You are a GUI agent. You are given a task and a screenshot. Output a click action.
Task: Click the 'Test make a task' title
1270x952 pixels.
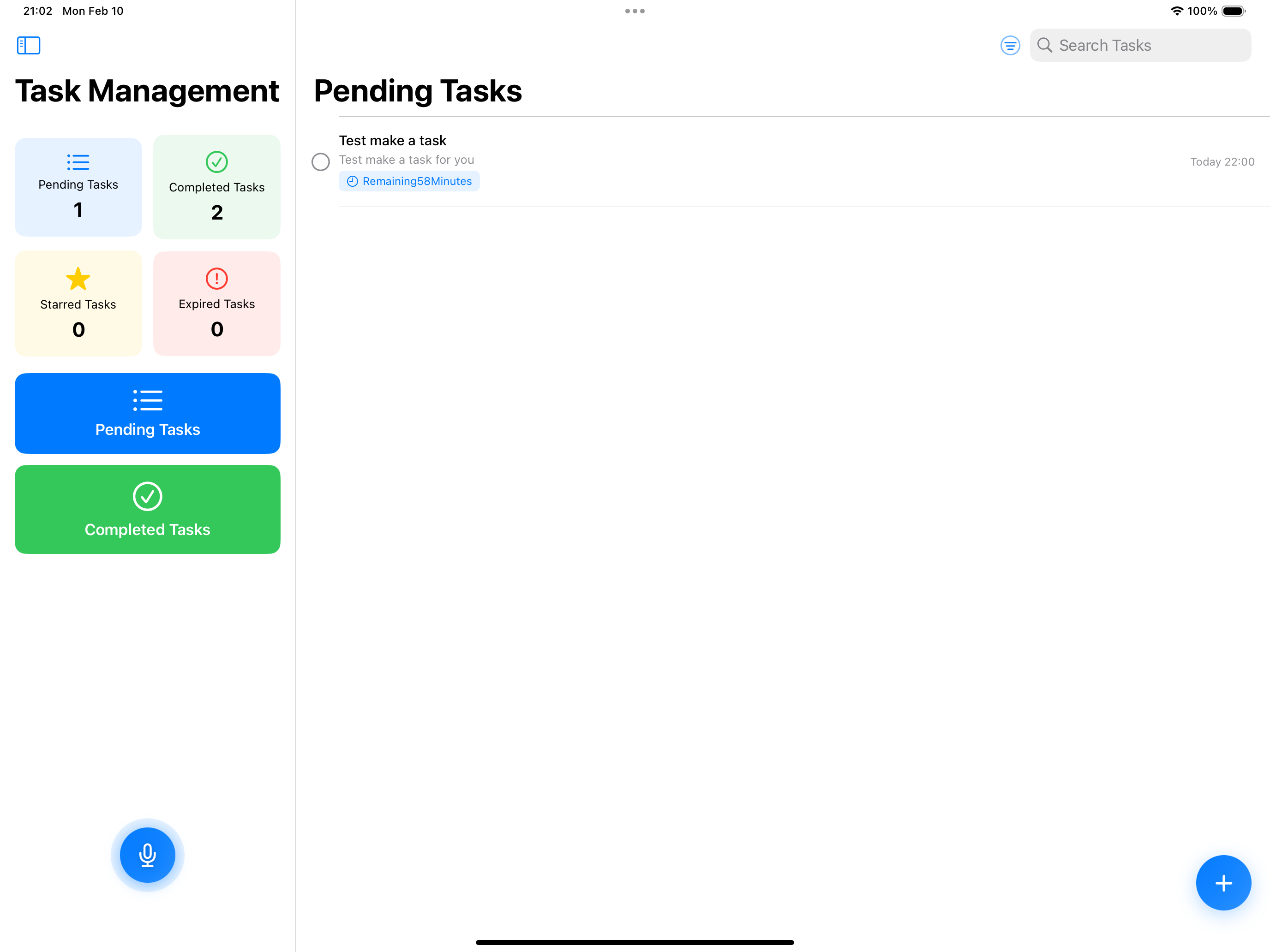393,141
